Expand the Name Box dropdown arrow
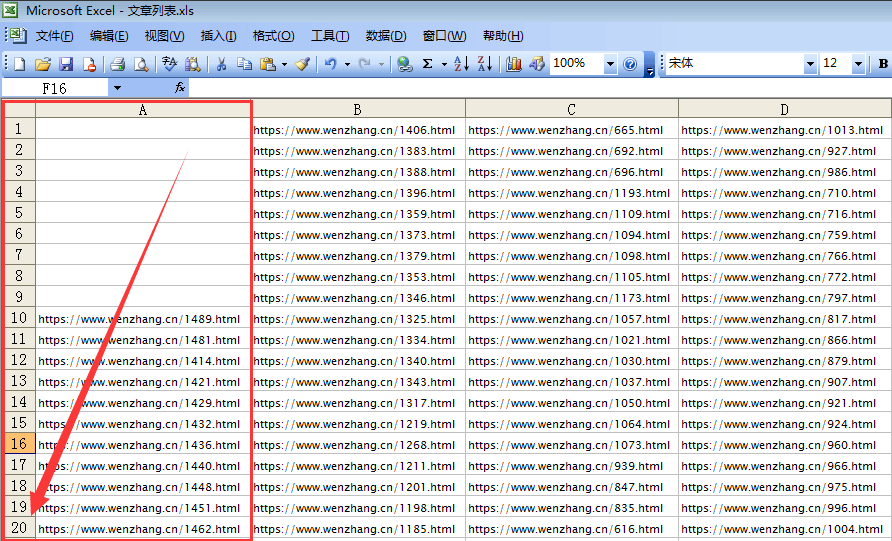Image resolution: width=892 pixels, height=541 pixels. 117,88
